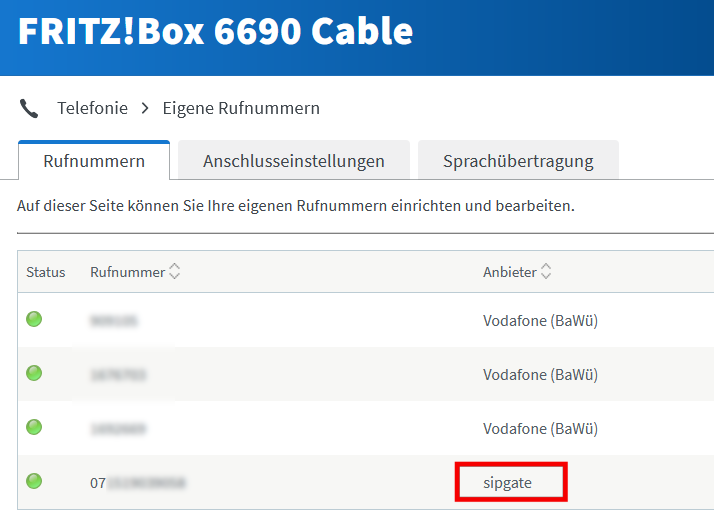Click the telephone icon in breadcrumb
The height and width of the screenshot is (520, 714).
[29, 108]
